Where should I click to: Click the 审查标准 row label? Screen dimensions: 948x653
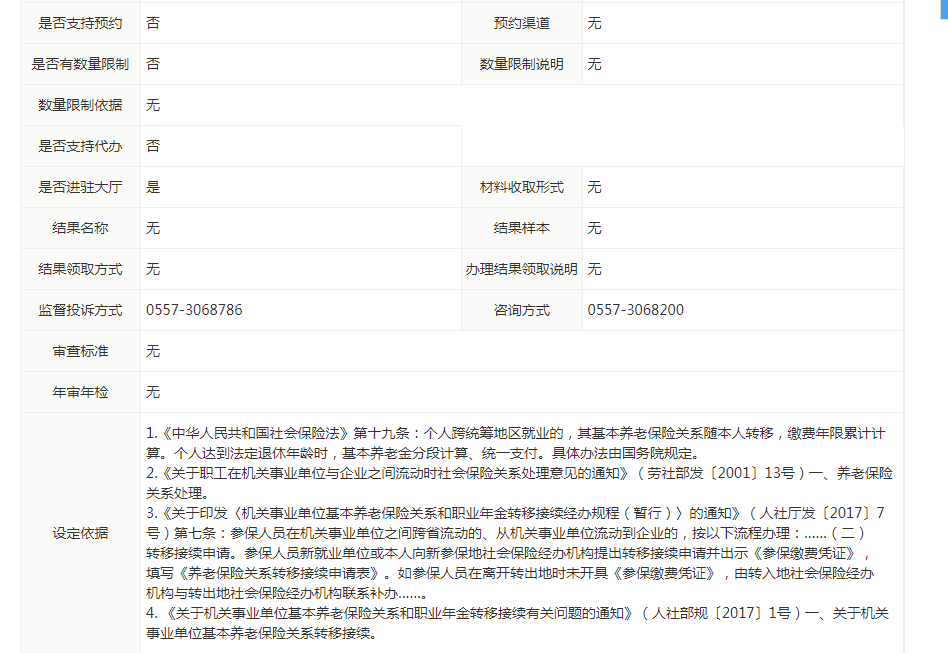pyautogui.click(x=80, y=351)
